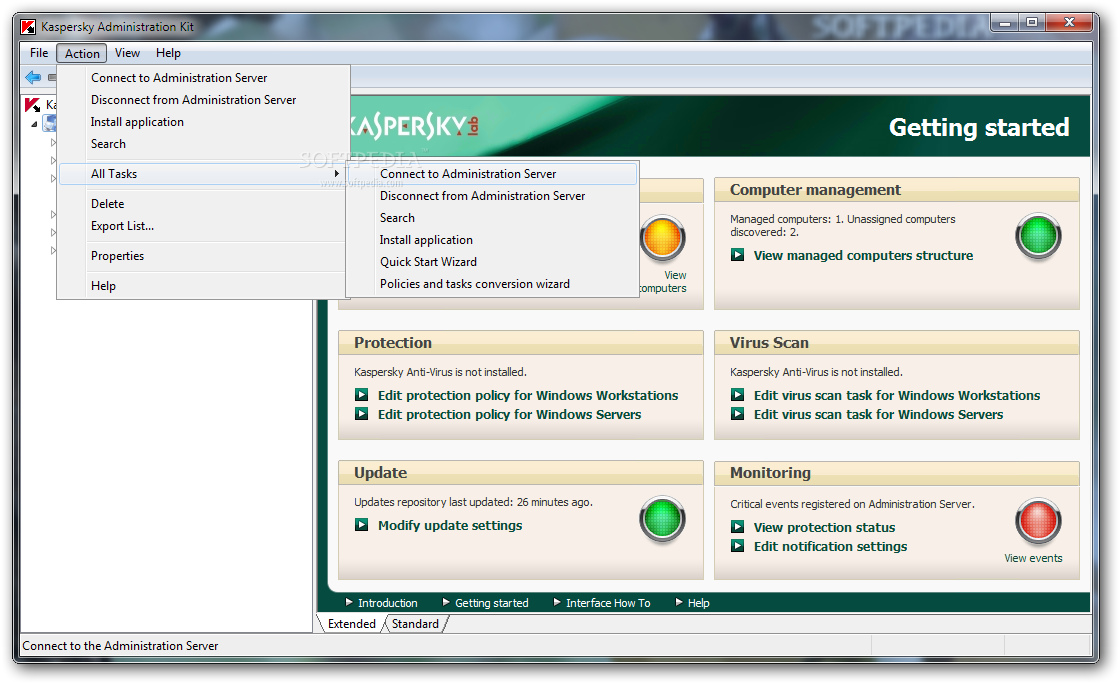Click the Virus Scan section header
This screenshot has width=1120, height=684.
(x=896, y=343)
